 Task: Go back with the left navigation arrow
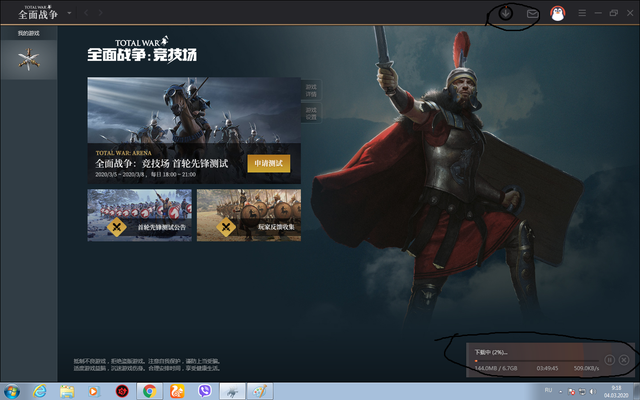pos(86,13)
